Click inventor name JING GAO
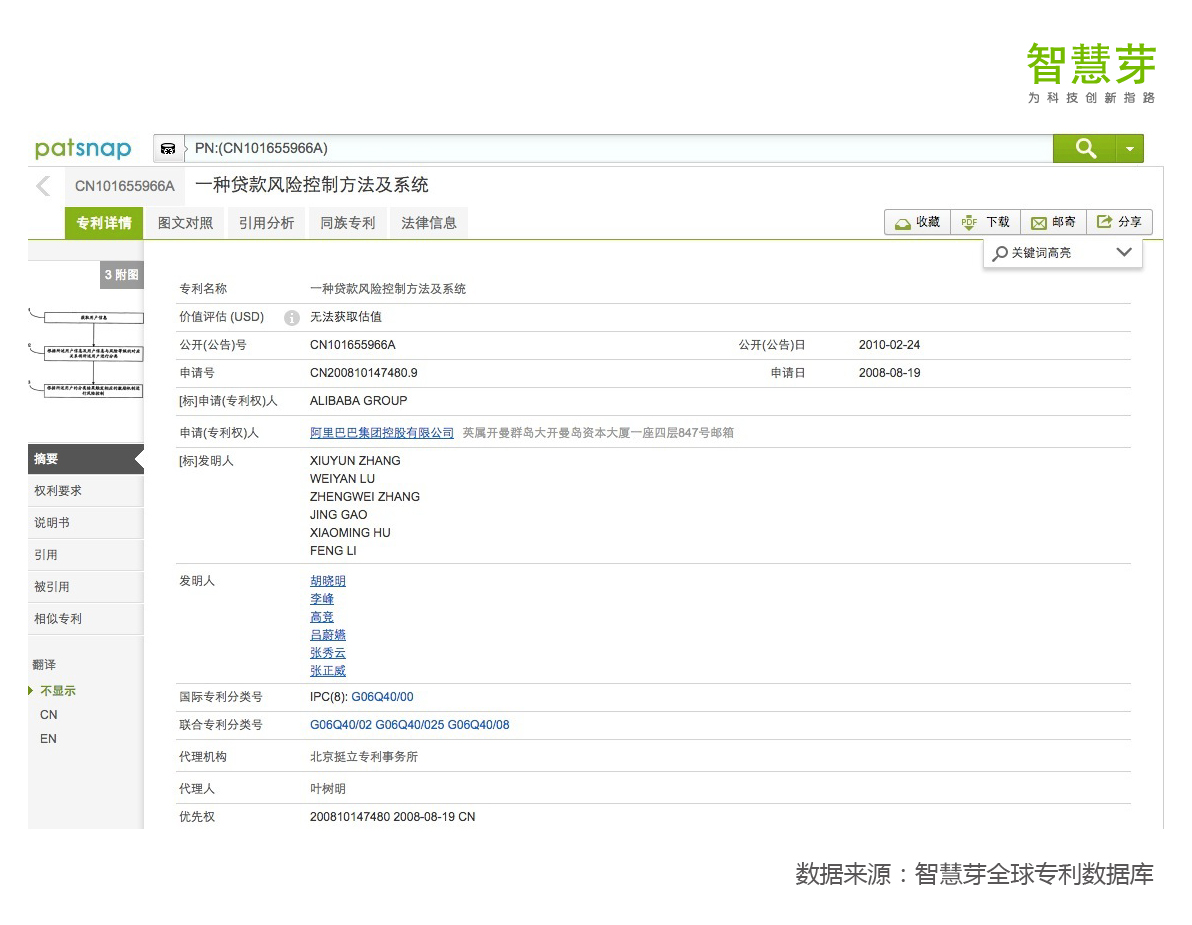 (x=338, y=515)
